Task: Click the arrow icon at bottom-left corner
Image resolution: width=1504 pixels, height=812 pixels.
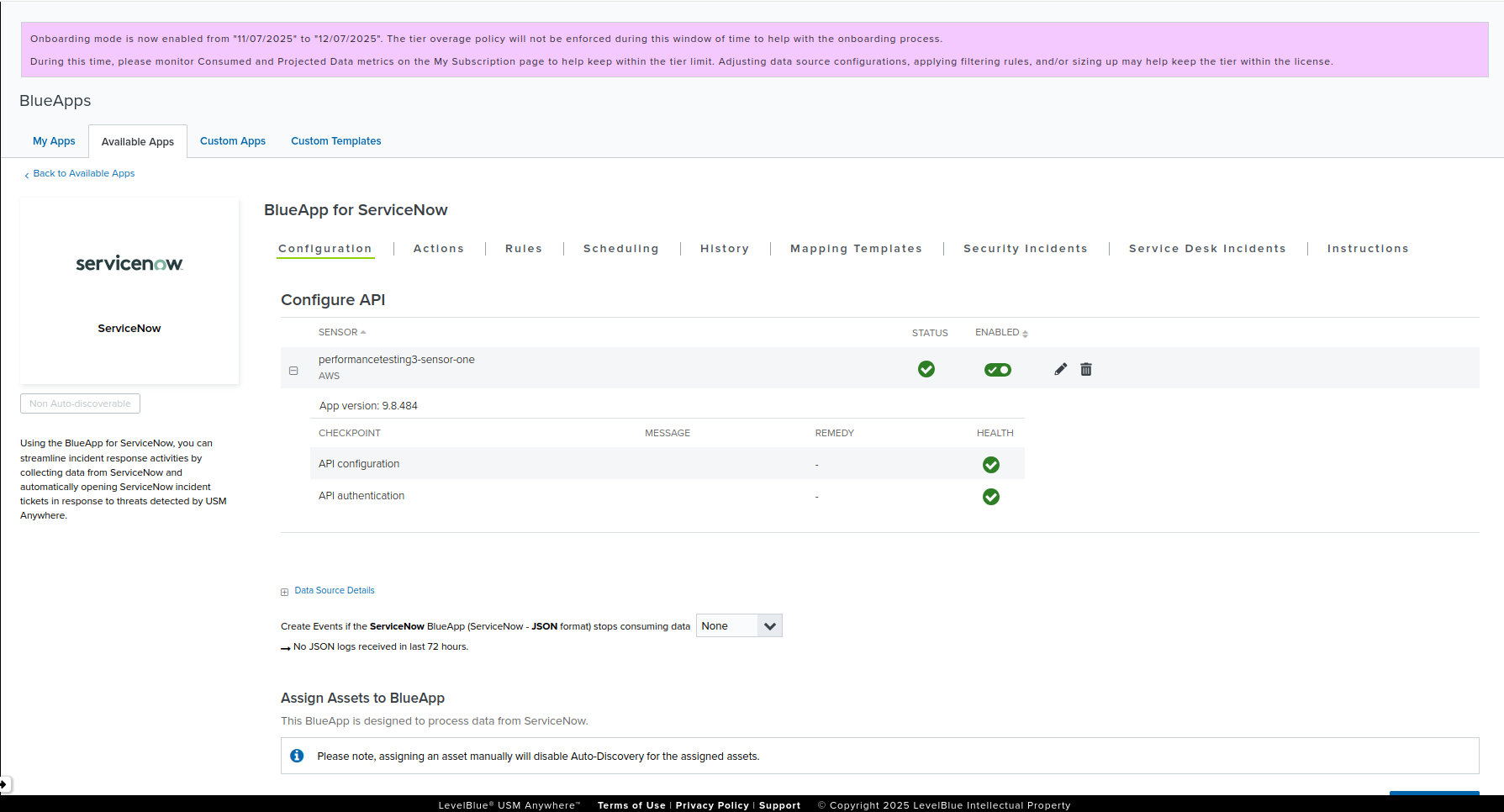Action: (x=4, y=783)
